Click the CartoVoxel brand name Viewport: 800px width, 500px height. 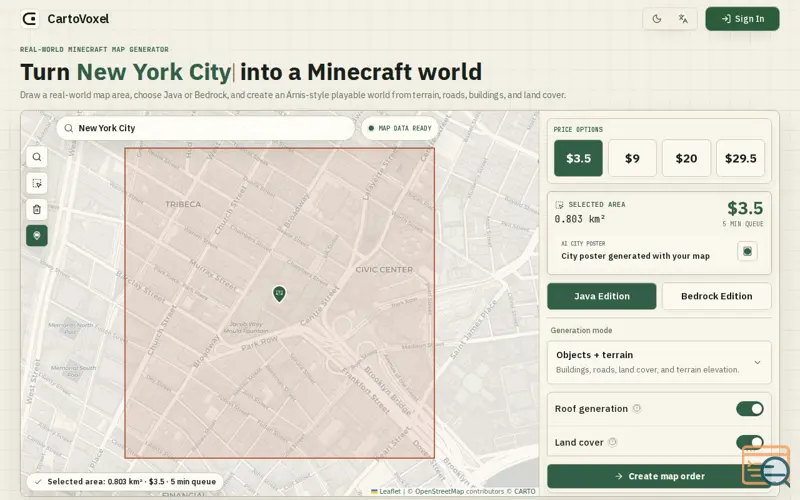(78, 19)
